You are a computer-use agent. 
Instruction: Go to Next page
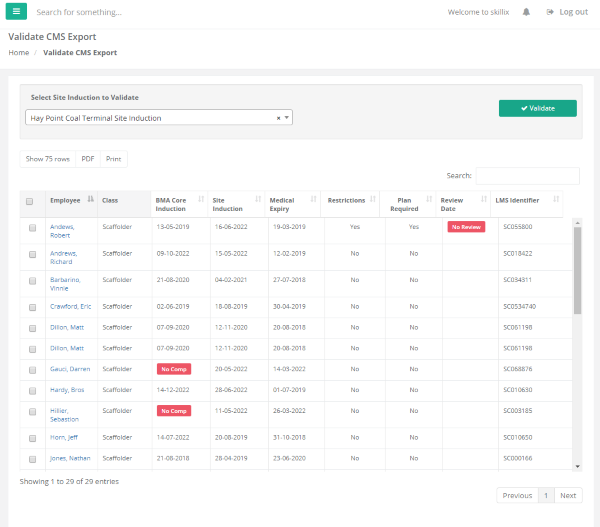click(568, 495)
